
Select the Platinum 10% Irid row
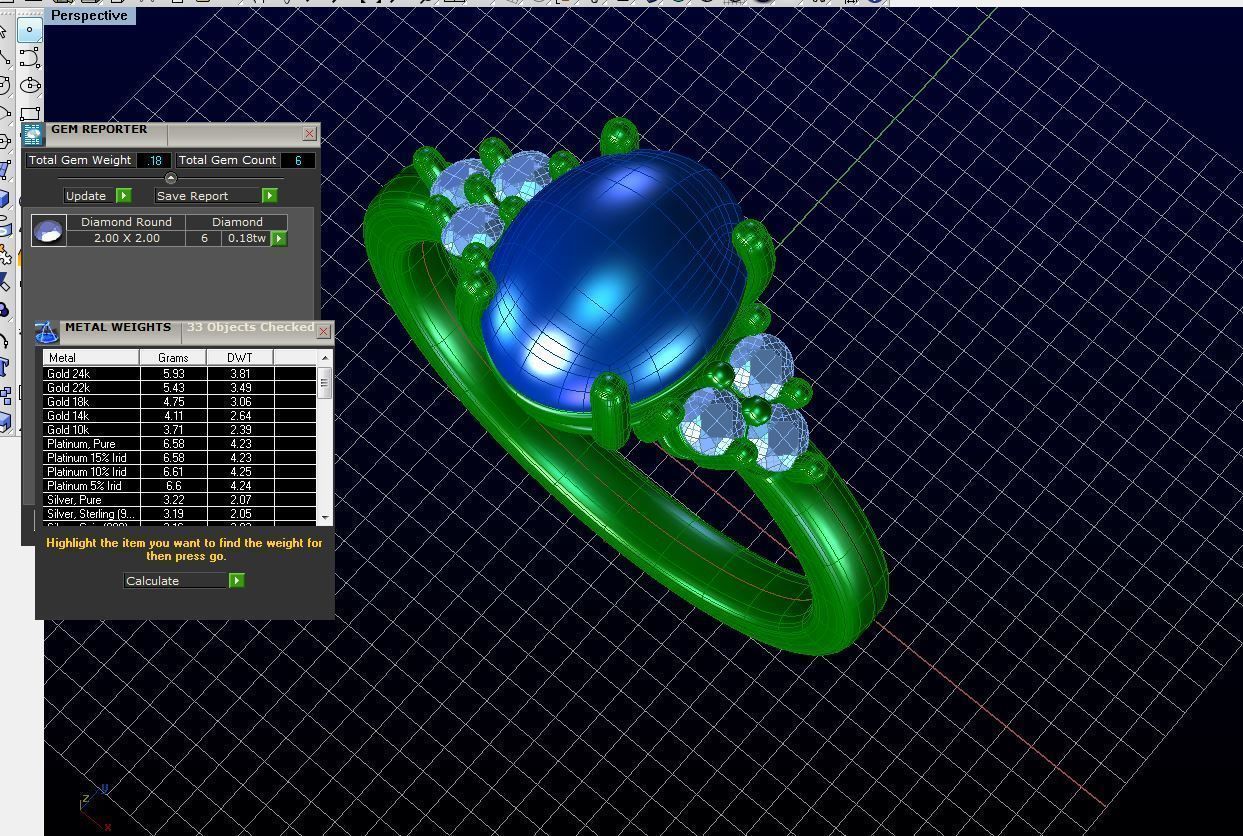[x=180, y=472]
